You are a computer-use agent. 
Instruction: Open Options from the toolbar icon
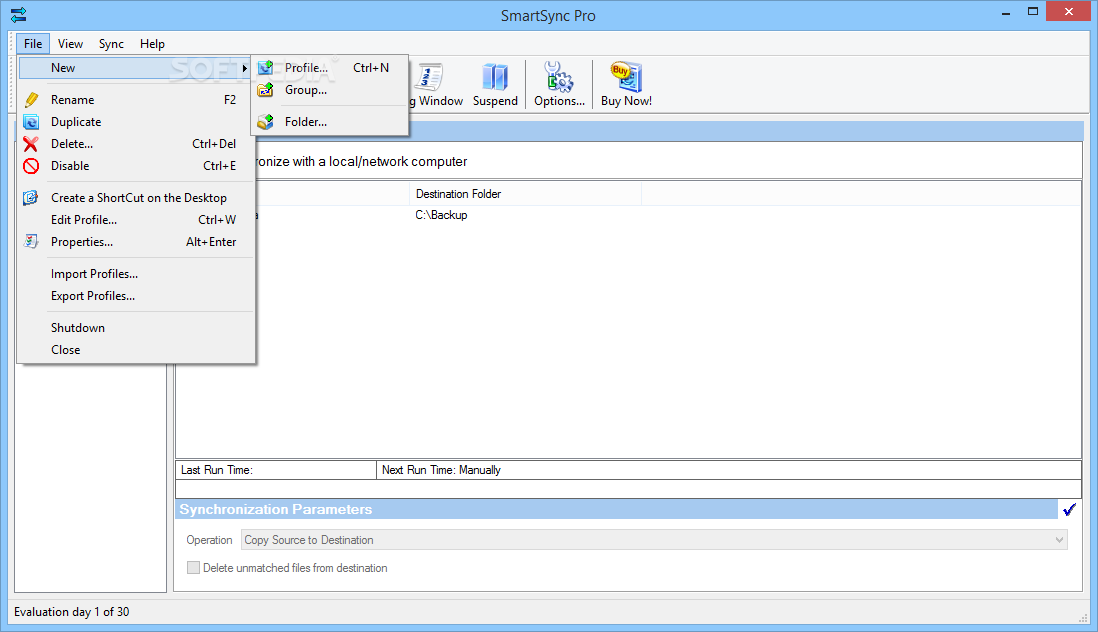[x=559, y=77]
